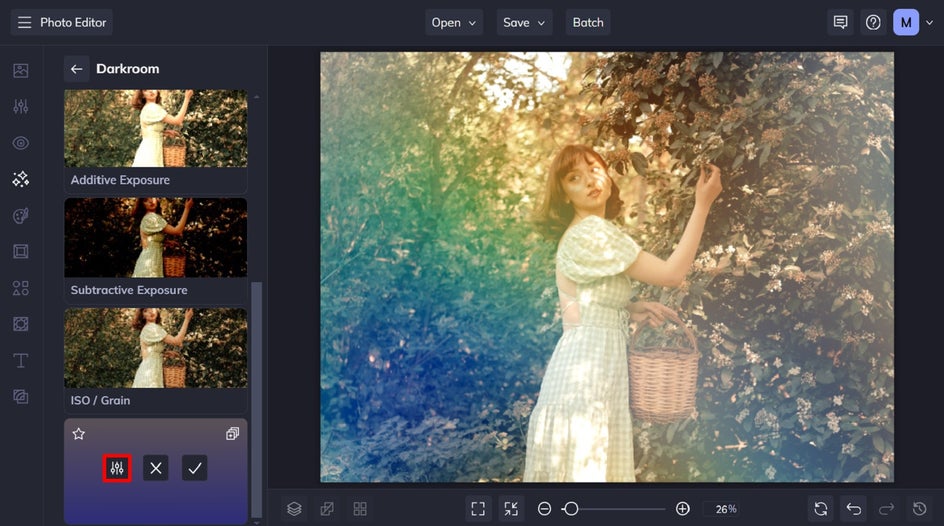
Task: Open the Save dropdown menu
Action: coord(524,22)
